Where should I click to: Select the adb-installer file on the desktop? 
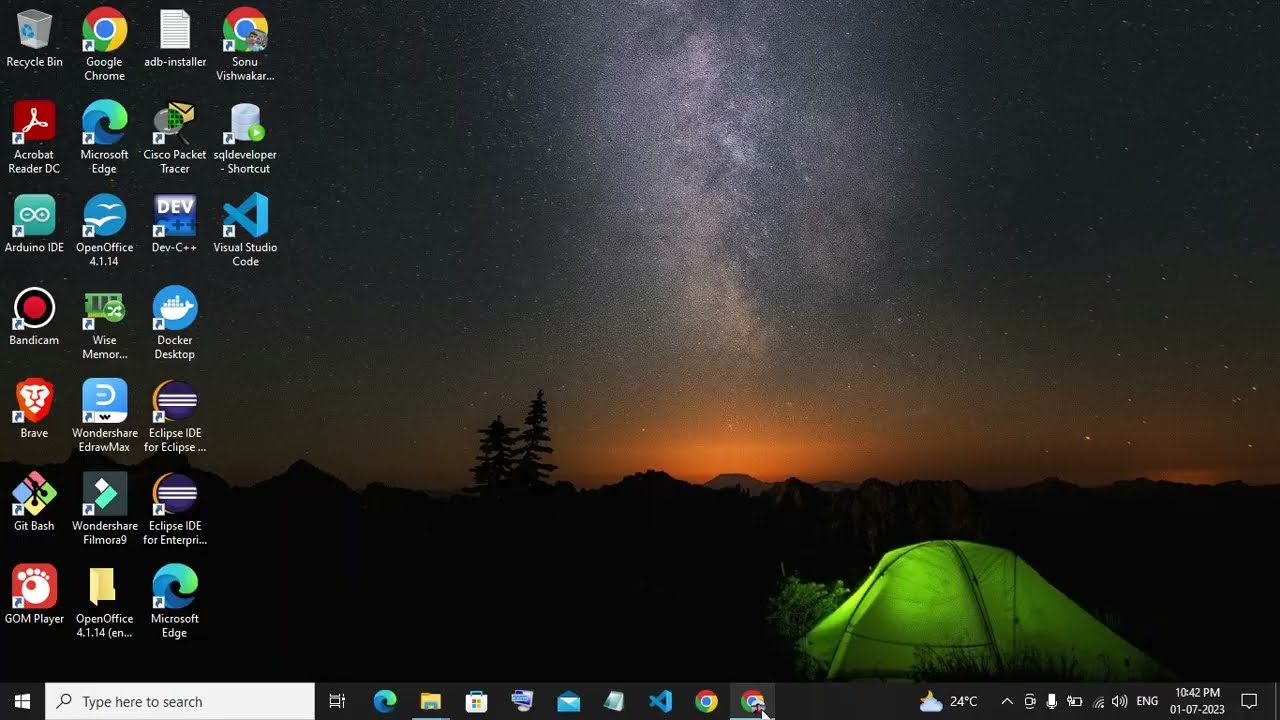coord(175,39)
